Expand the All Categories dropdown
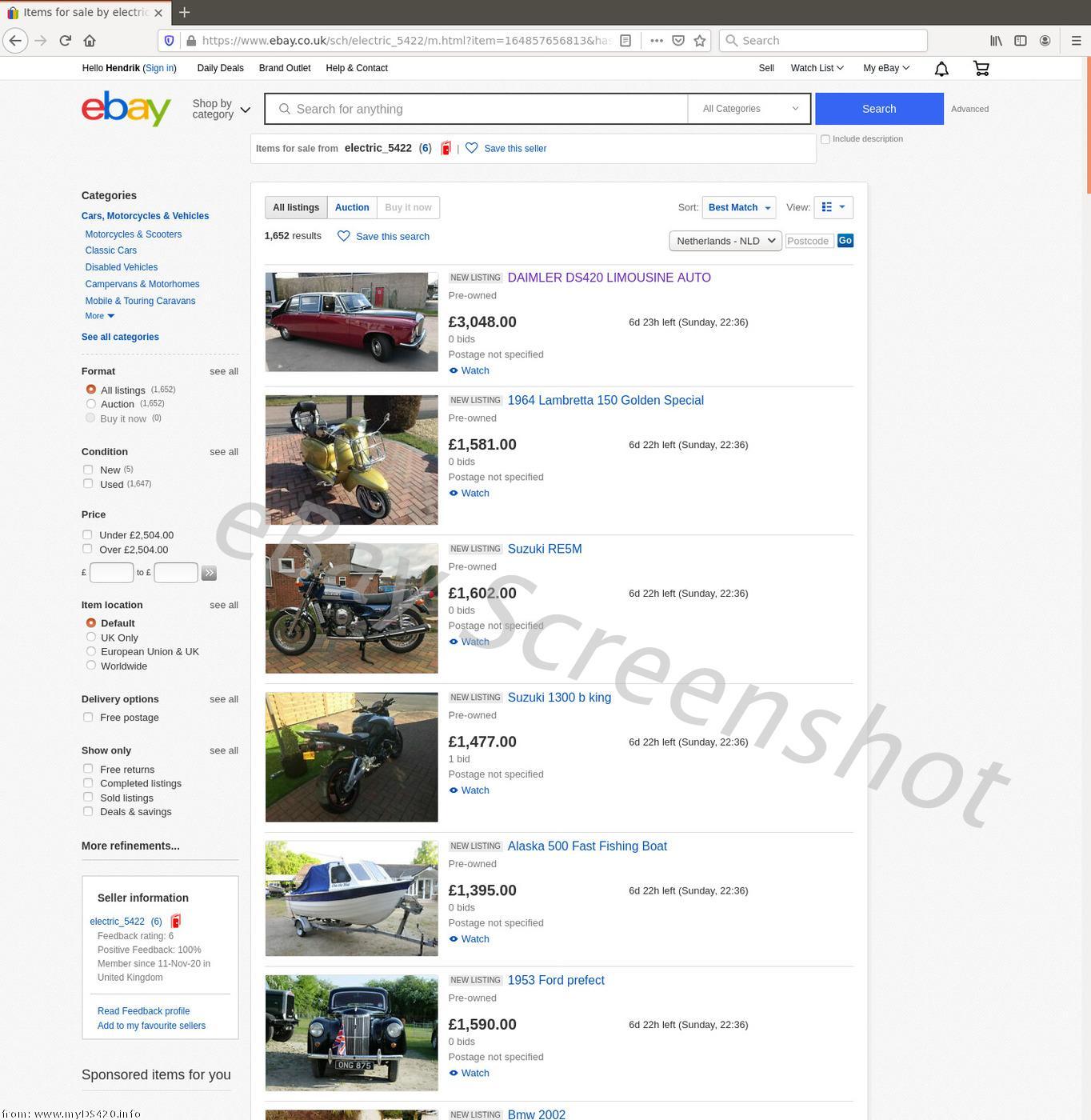 [749, 109]
